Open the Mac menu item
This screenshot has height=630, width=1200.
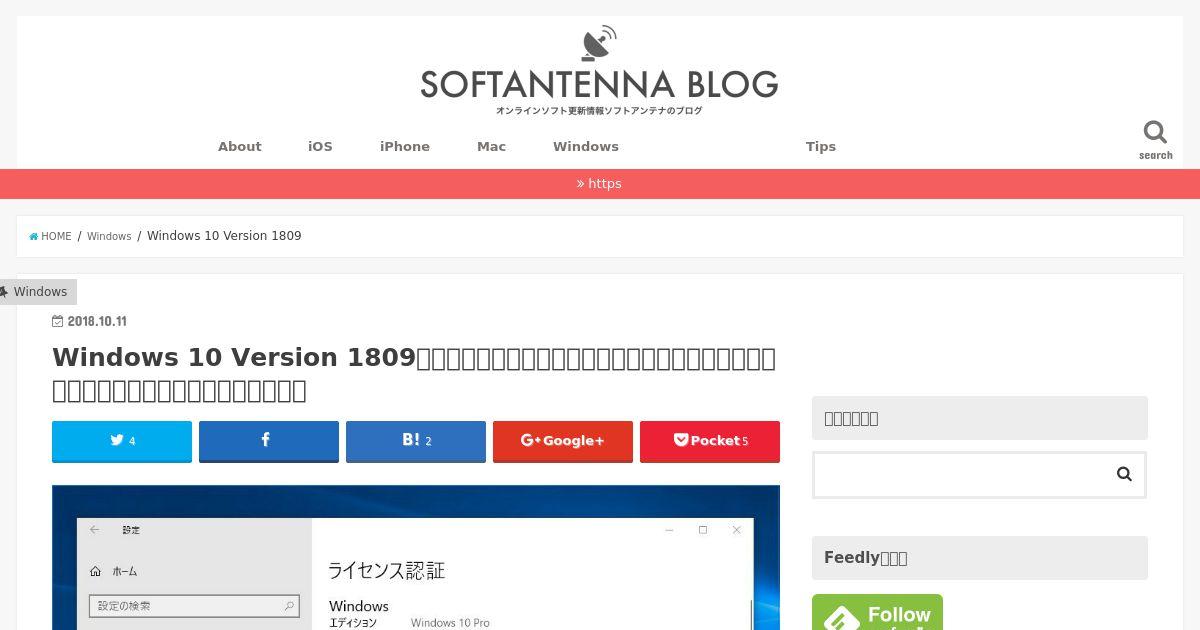coord(491,146)
